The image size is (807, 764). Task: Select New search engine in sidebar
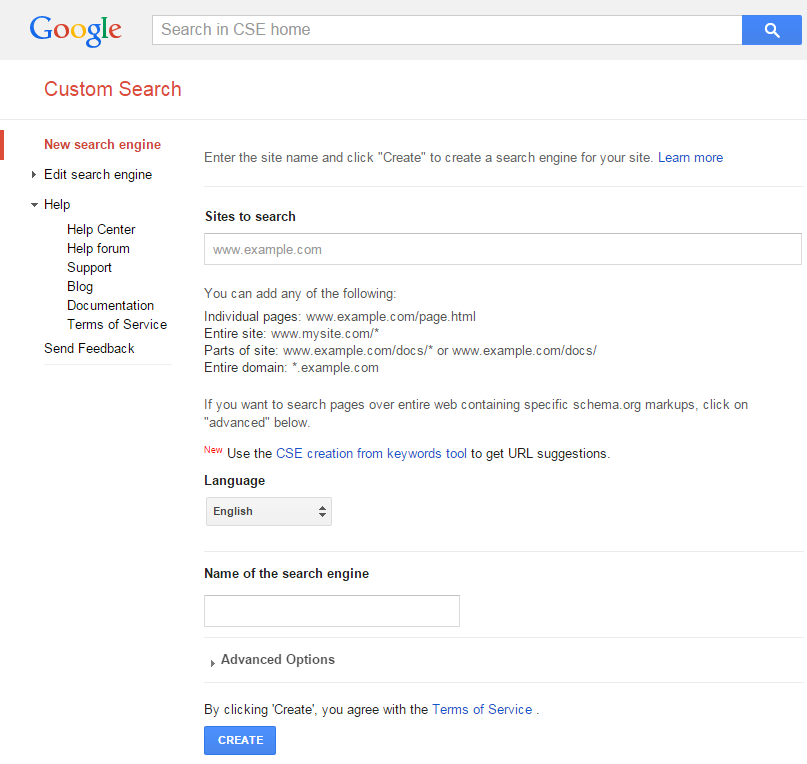pos(102,145)
